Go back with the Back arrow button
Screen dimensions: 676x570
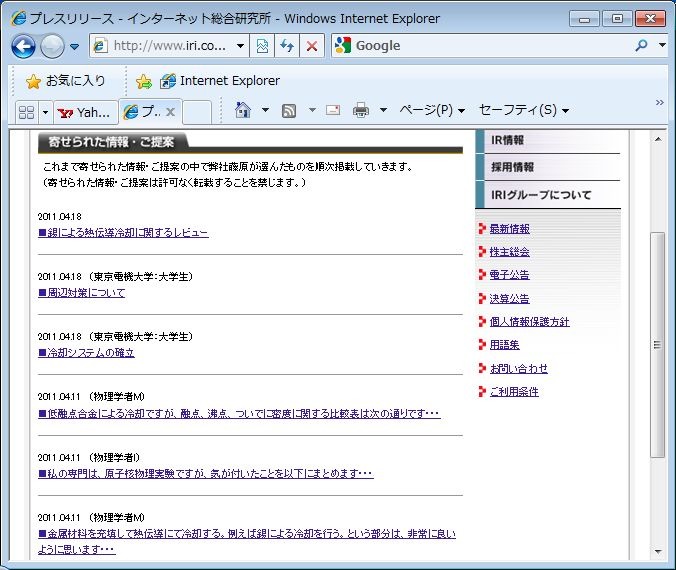tap(23, 46)
